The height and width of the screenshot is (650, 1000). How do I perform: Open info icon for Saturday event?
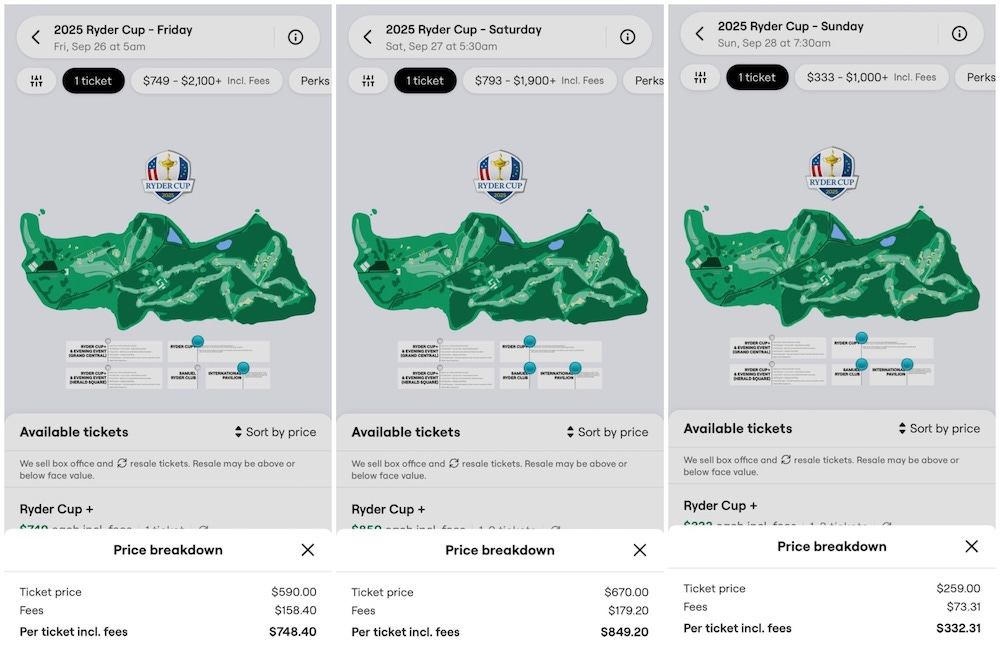pyautogui.click(x=628, y=37)
